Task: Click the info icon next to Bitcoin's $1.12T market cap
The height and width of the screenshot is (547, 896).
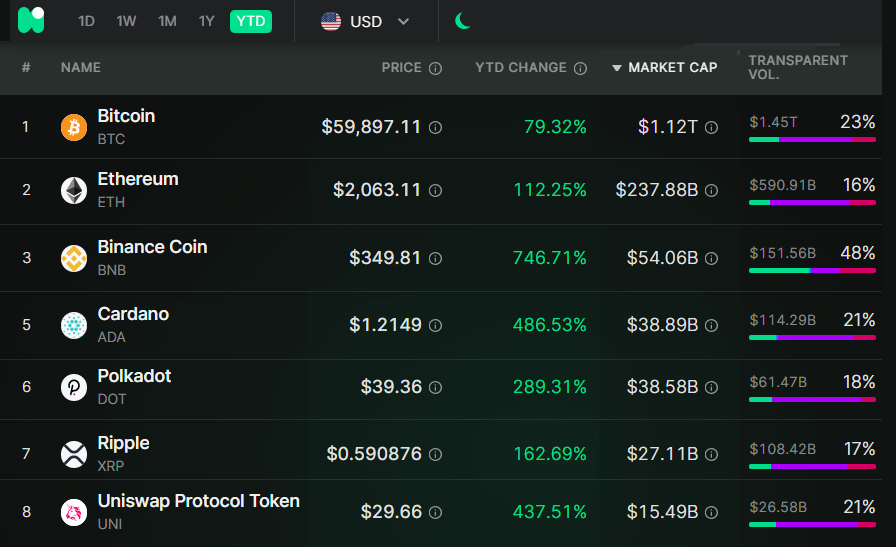Action: [x=711, y=127]
